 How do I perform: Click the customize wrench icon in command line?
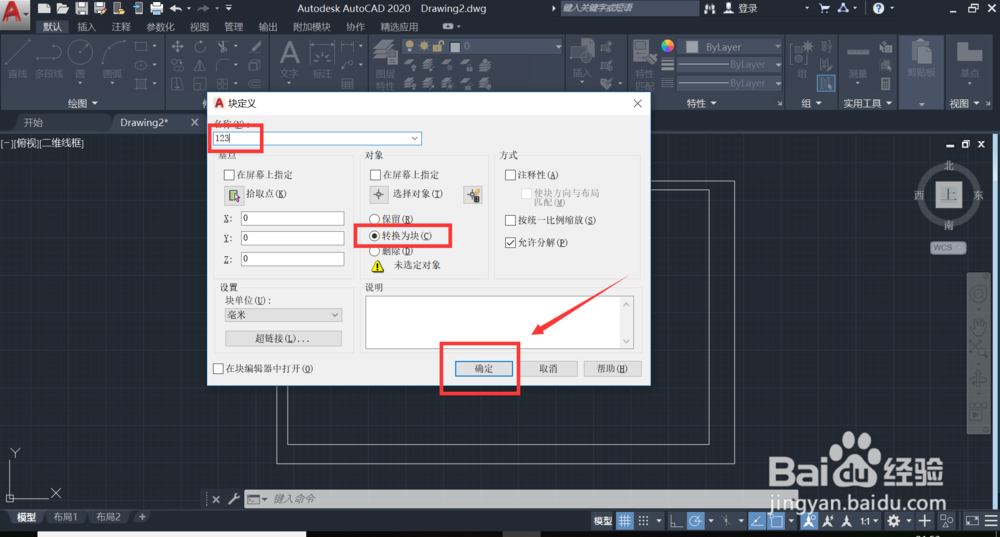(234, 499)
